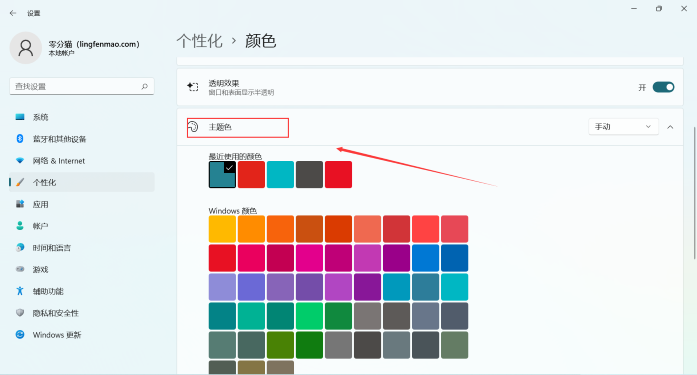Viewport: 697px width, 375px height.
Task: Click the search magnifier icon
Action: point(144,86)
